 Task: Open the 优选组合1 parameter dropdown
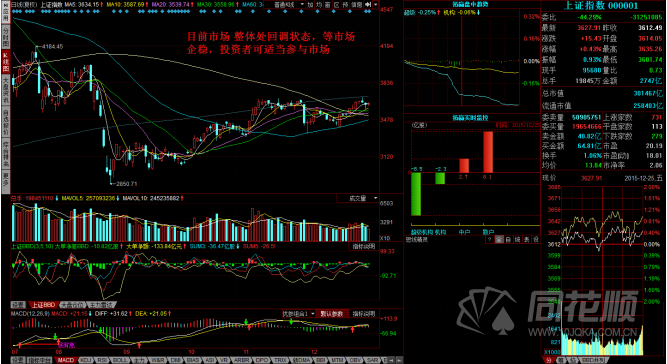pyautogui.click(x=299, y=314)
